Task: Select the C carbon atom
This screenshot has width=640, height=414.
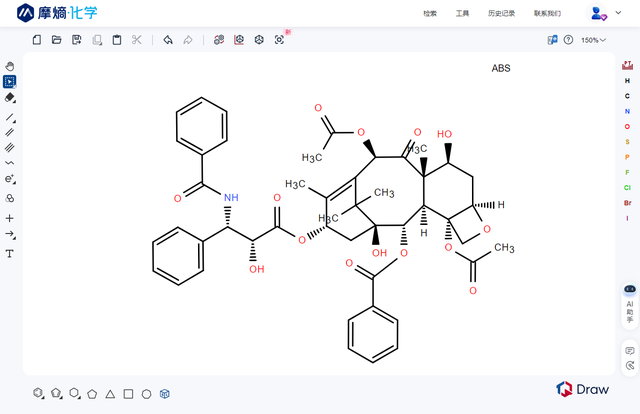Action: point(627,96)
